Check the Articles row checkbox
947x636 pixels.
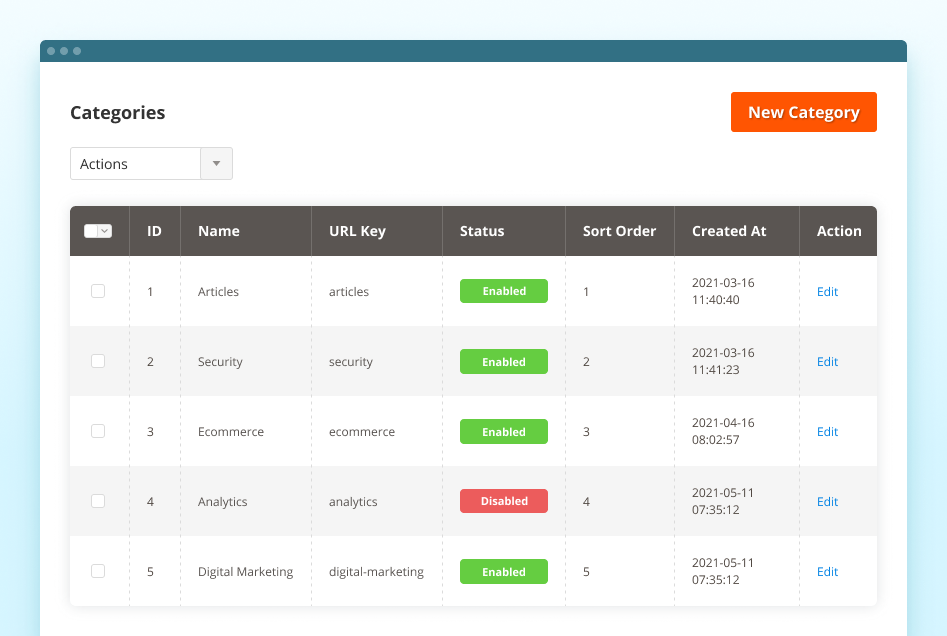tap(98, 291)
